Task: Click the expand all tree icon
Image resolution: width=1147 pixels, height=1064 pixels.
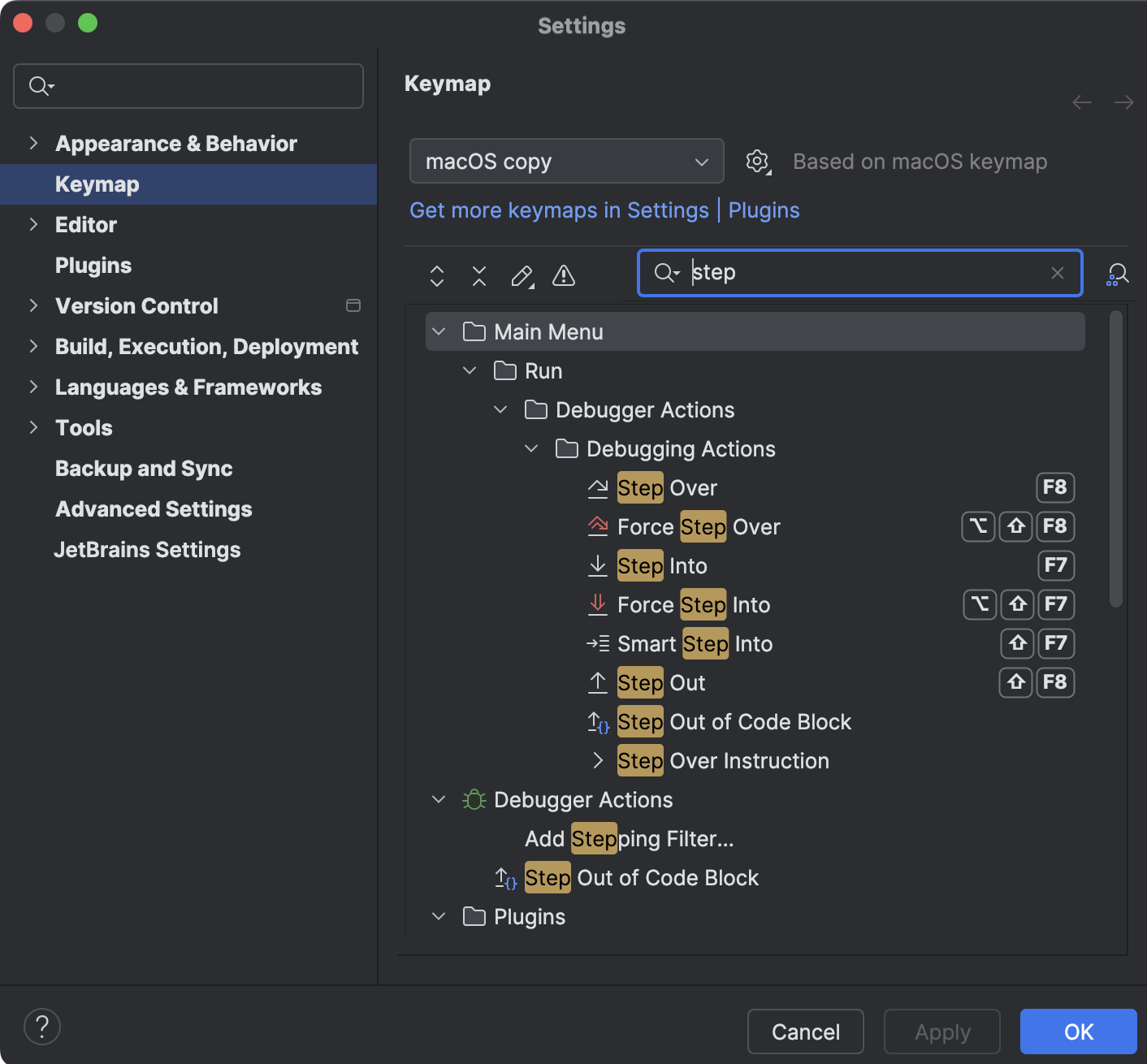Action: (436, 276)
